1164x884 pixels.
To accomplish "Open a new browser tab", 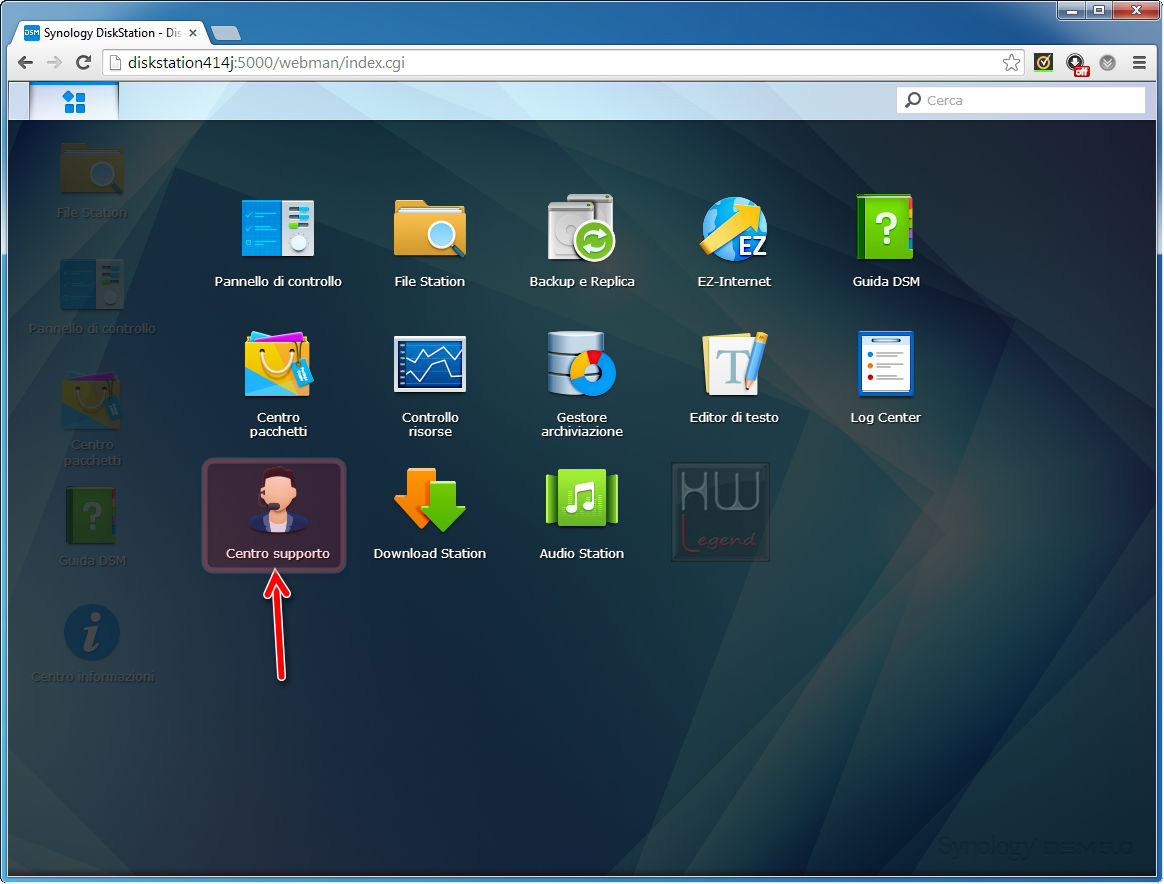I will (226, 33).
